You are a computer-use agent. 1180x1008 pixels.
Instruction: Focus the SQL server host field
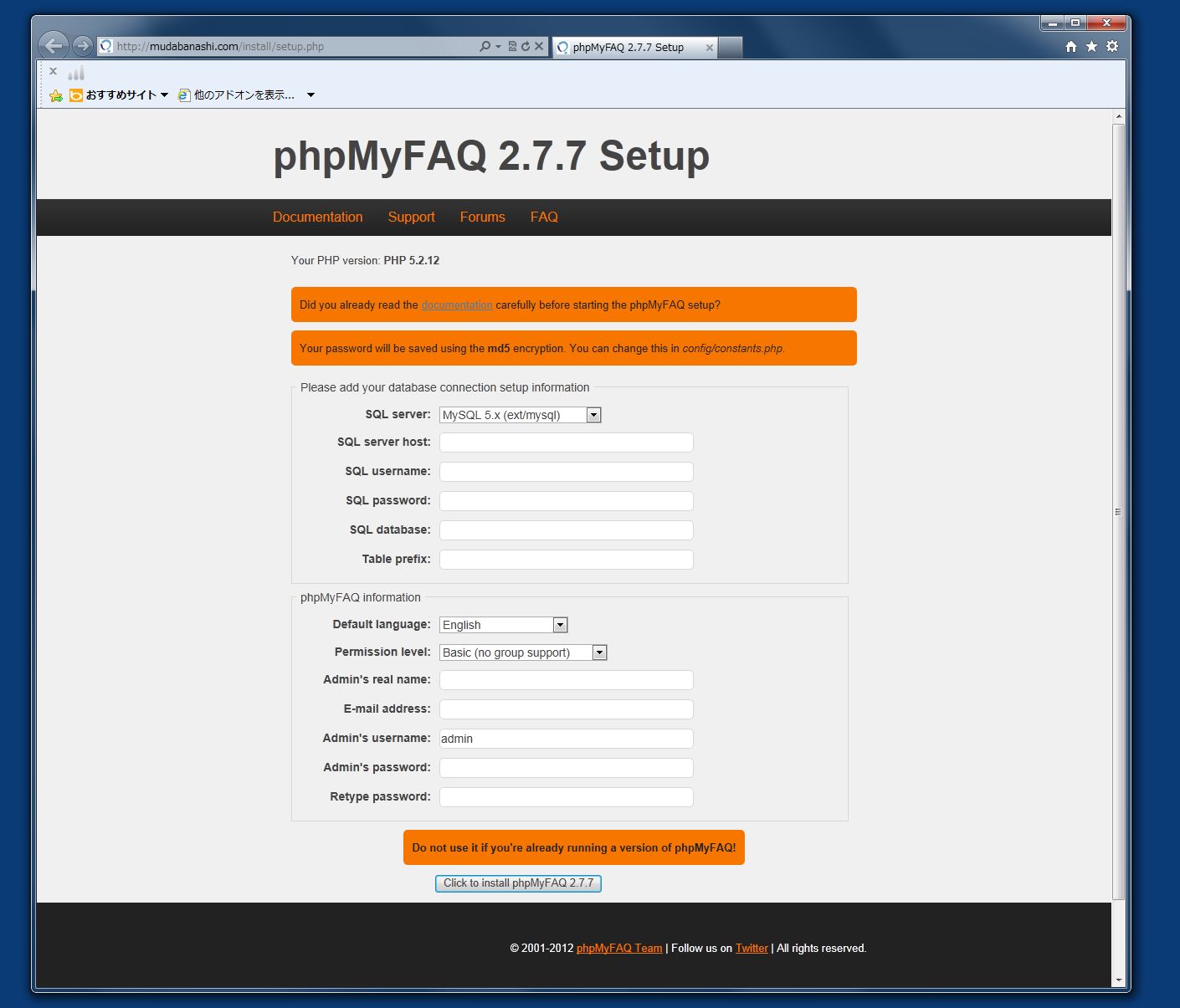567,443
